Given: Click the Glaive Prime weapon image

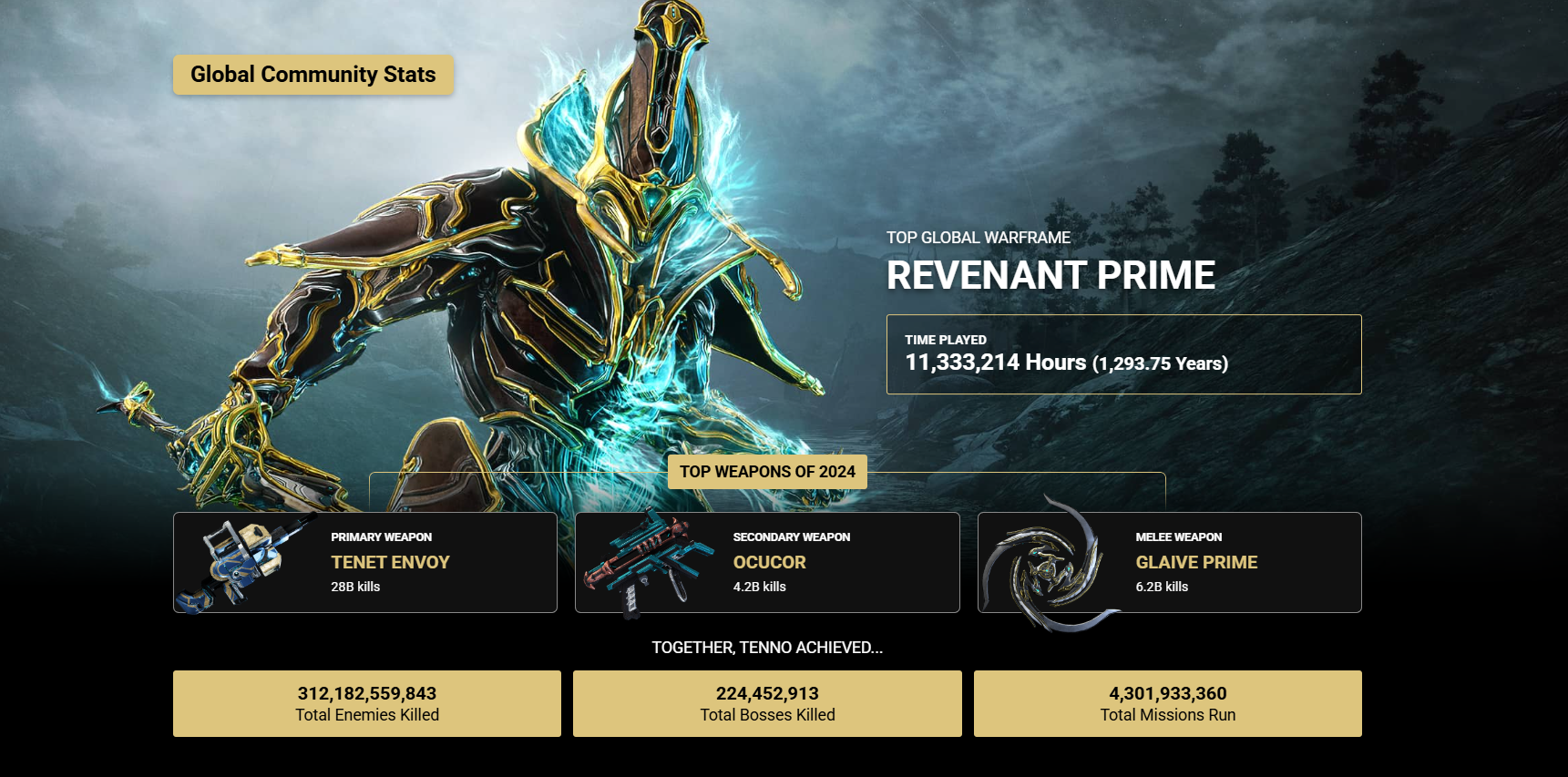Looking at the screenshot, I should (1050, 565).
